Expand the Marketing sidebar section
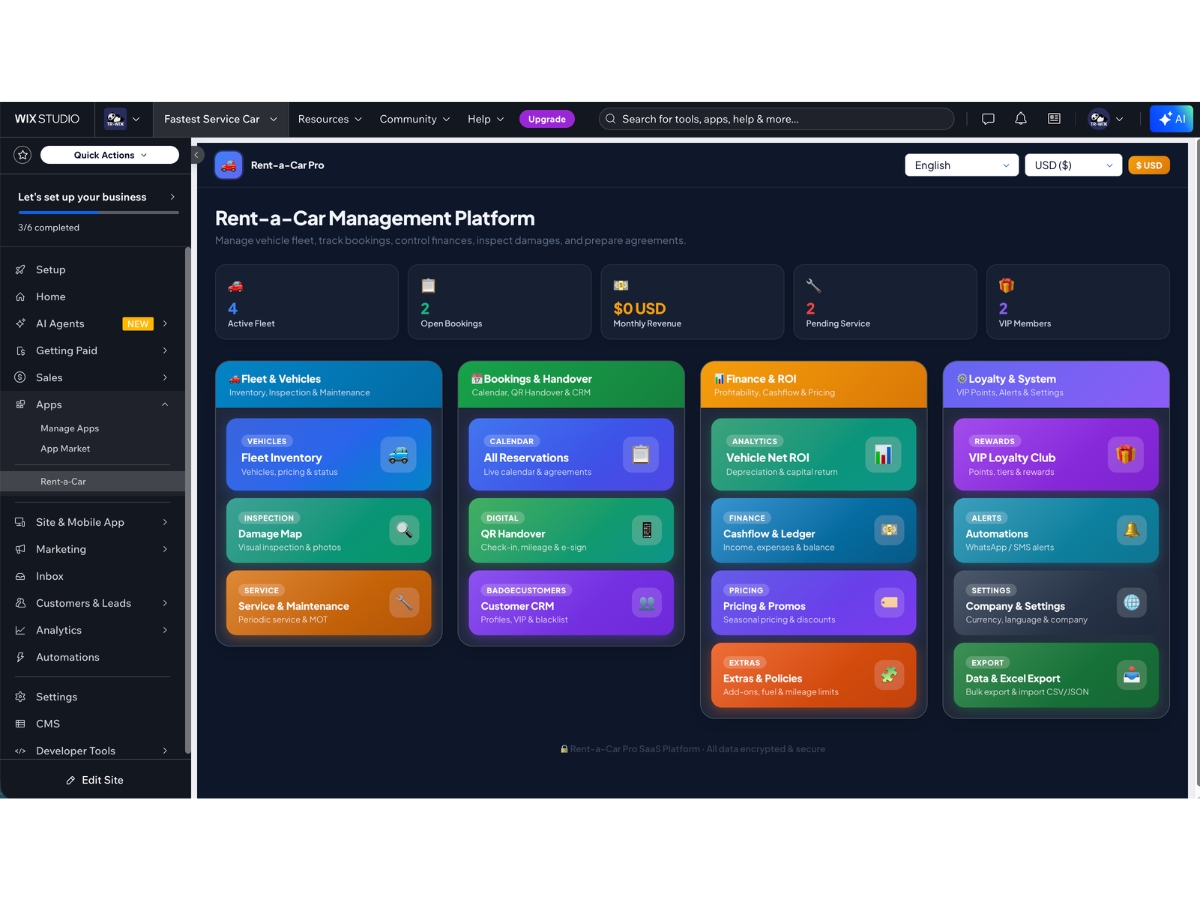 pyautogui.click(x=165, y=549)
